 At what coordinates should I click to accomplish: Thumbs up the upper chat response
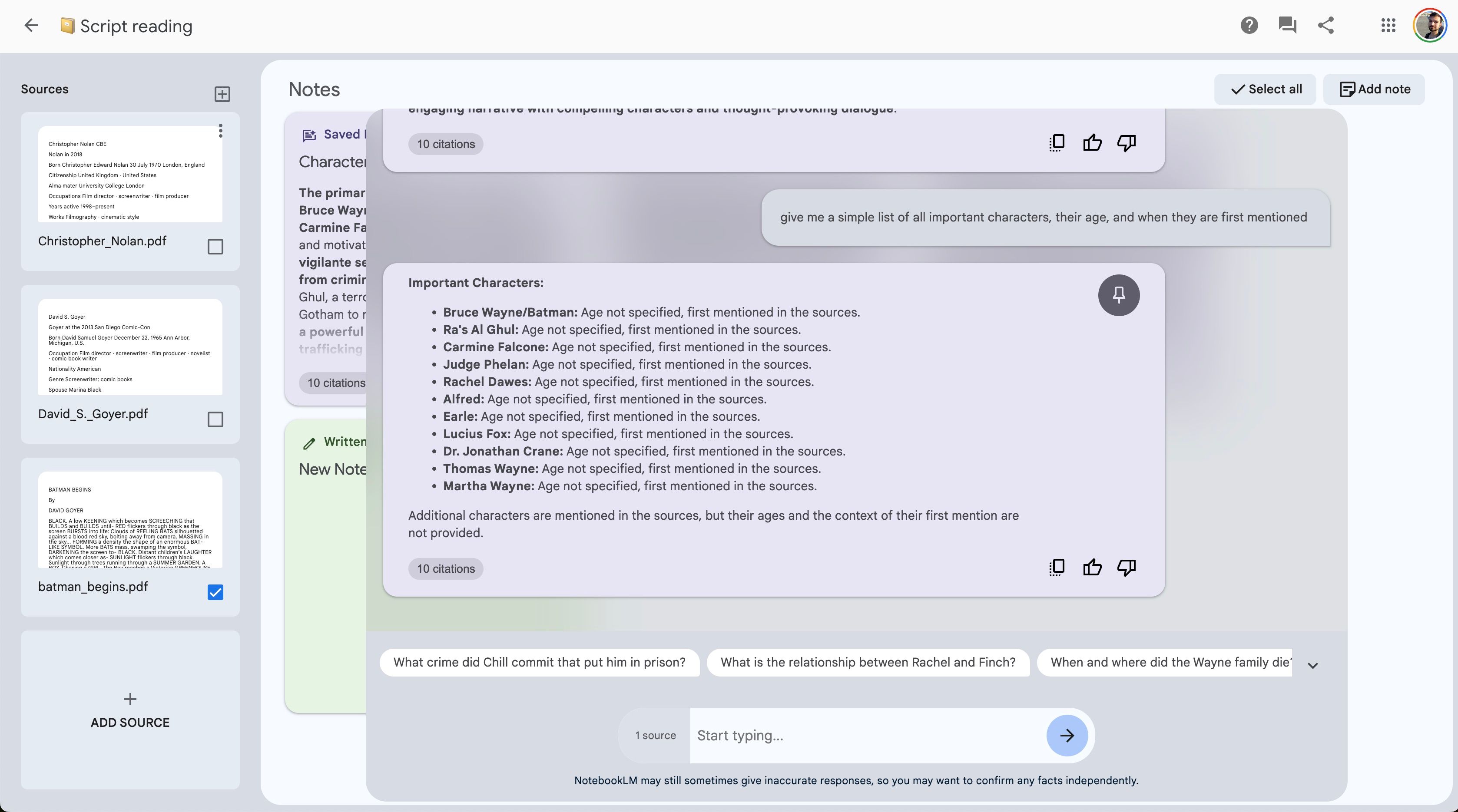coord(1092,143)
